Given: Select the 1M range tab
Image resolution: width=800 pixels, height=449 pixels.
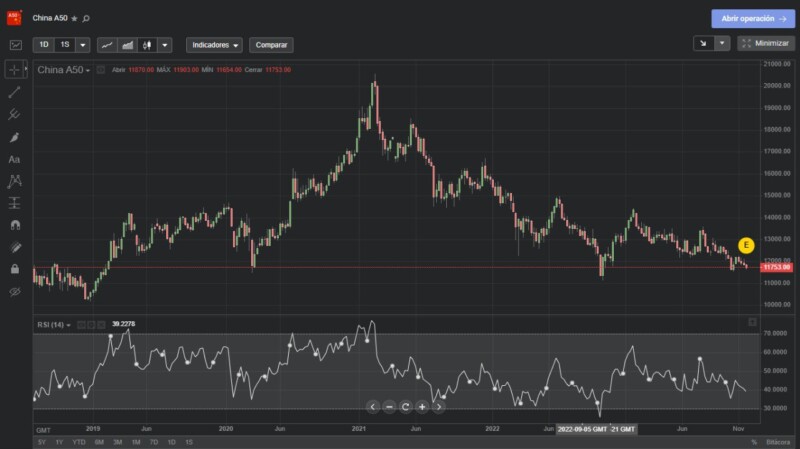Looking at the screenshot, I should click(136, 442).
